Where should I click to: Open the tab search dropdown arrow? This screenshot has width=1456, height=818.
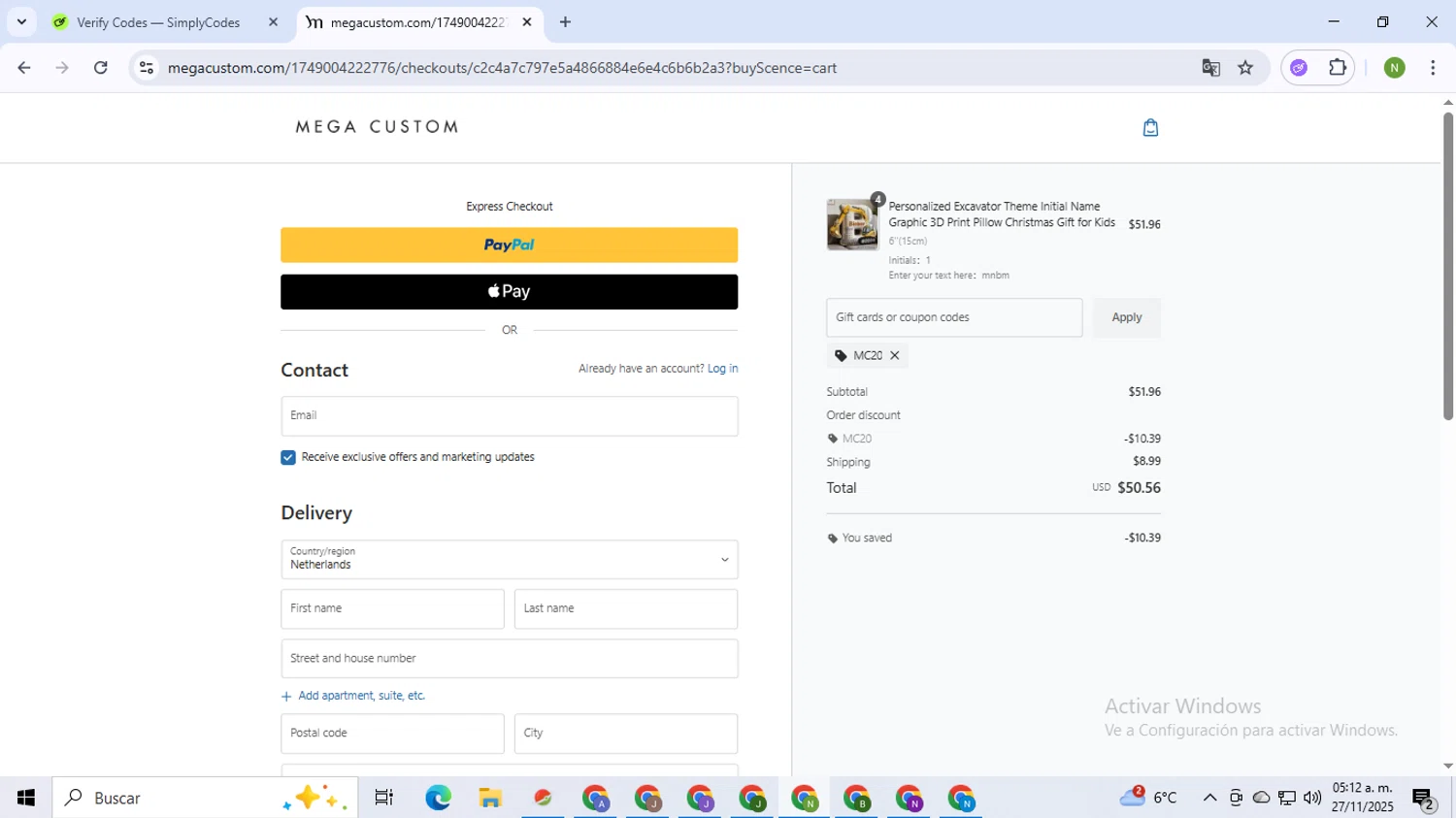pyautogui.click(x=21, y=21)
